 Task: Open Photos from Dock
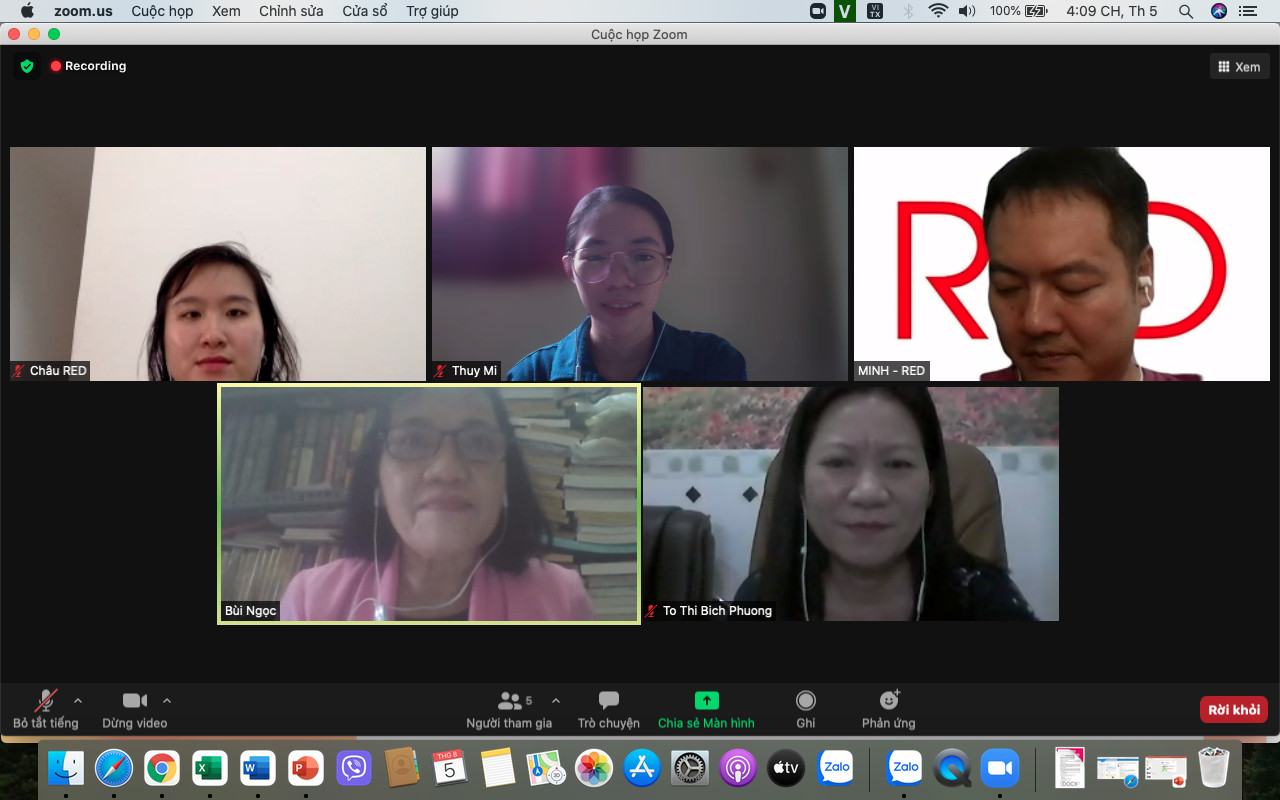(594, 768)
